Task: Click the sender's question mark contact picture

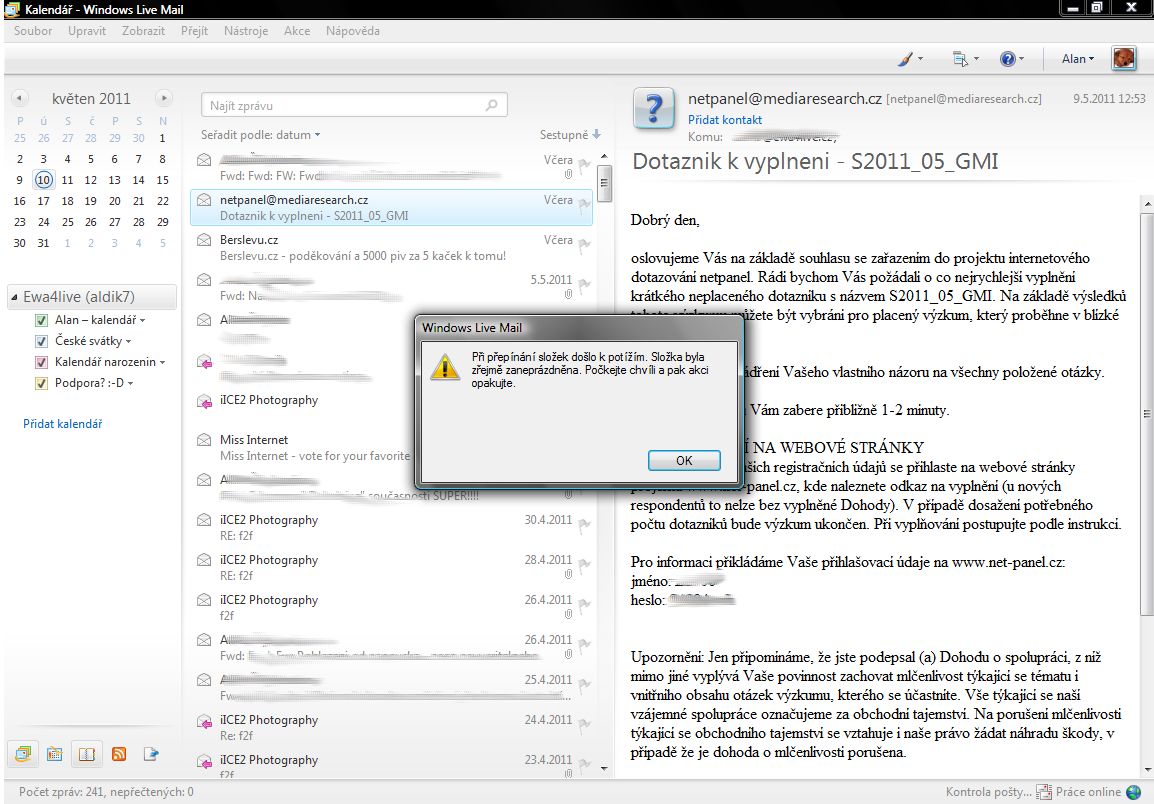Action: pyautogui.click(x=654, y=110)
